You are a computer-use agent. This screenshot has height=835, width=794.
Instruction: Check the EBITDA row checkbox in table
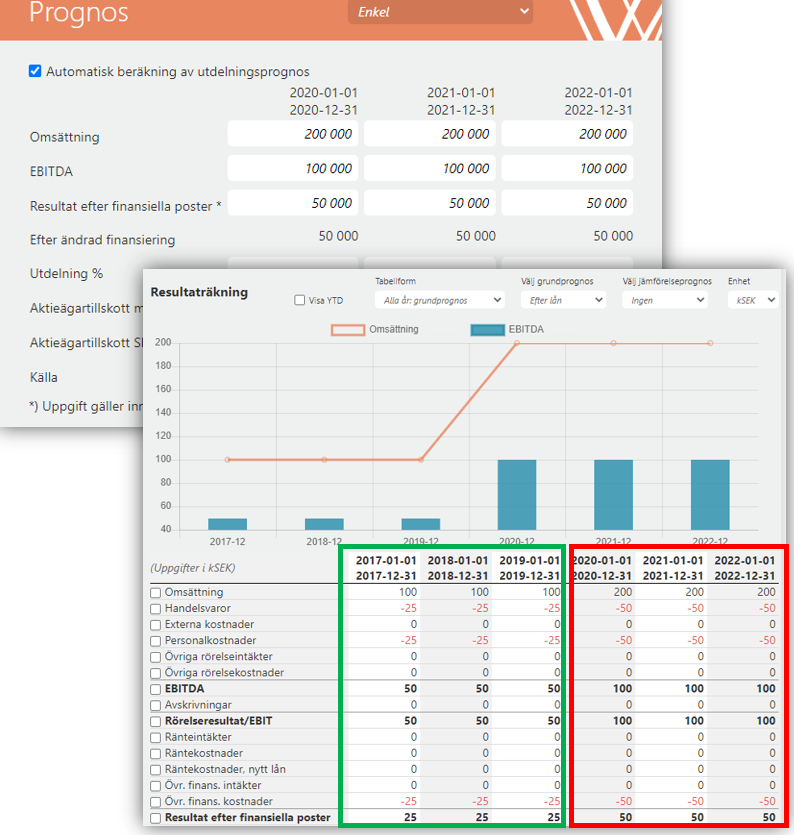coord(155,689)
